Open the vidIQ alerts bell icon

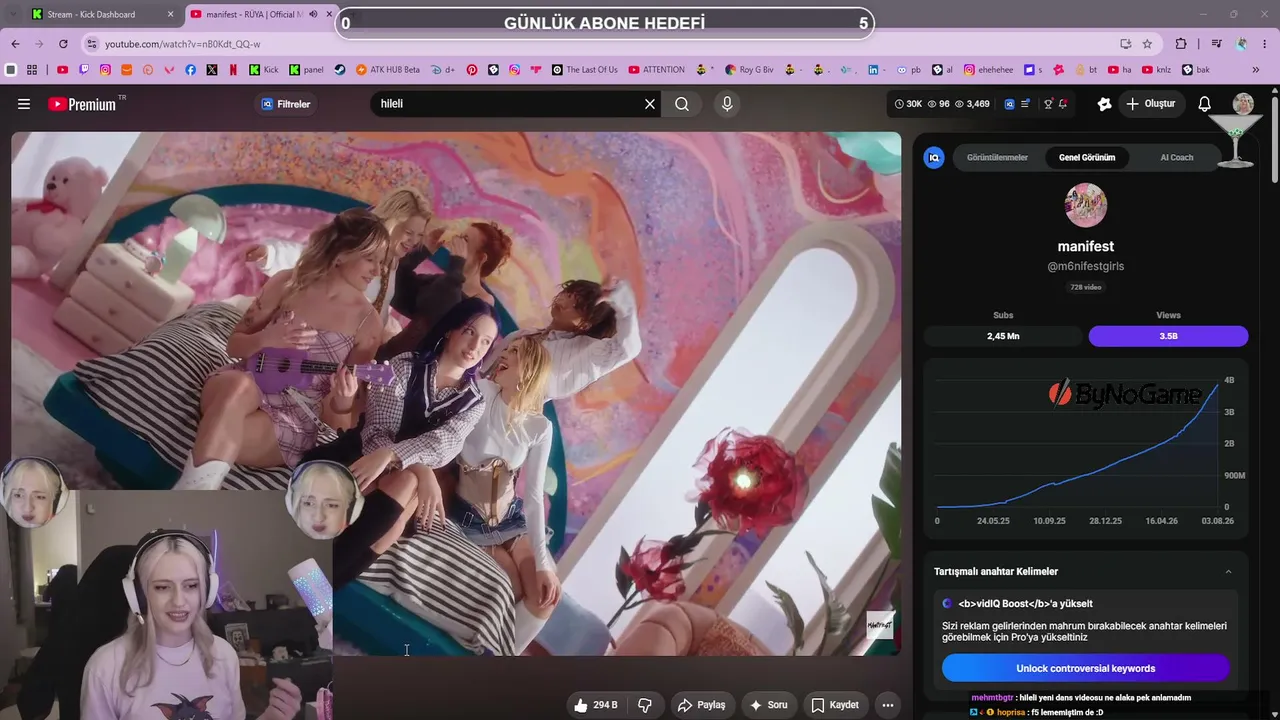coord(1063,104)
